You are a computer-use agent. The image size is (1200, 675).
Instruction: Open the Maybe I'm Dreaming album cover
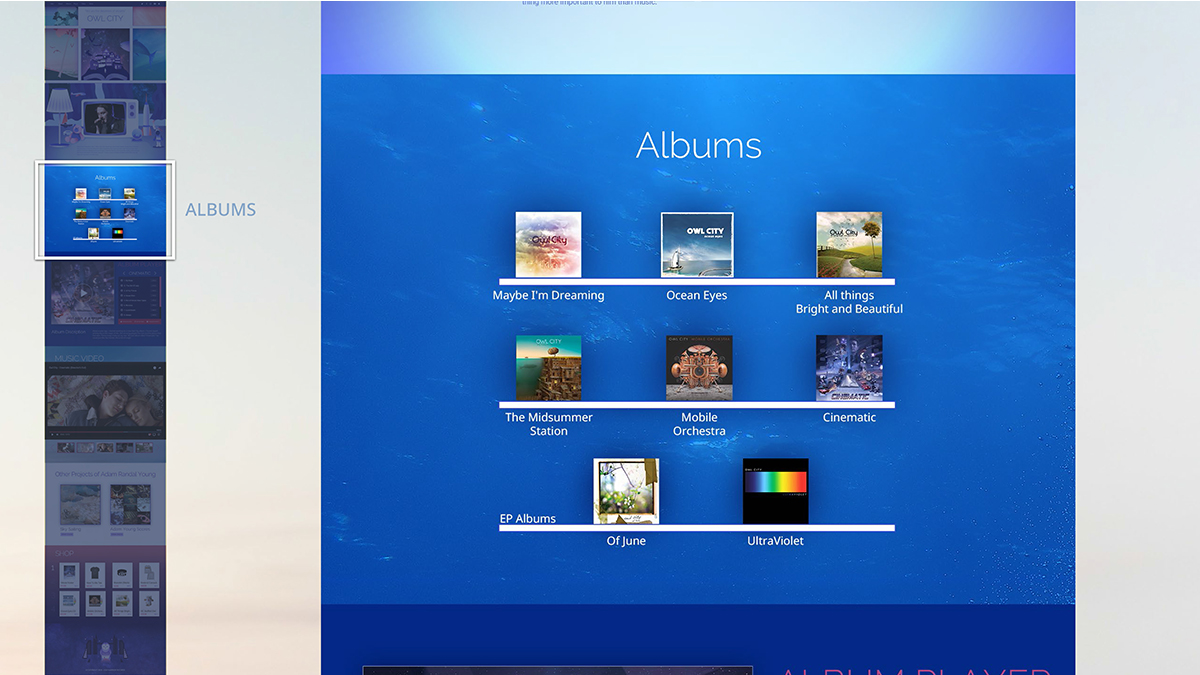pos(548,244)
